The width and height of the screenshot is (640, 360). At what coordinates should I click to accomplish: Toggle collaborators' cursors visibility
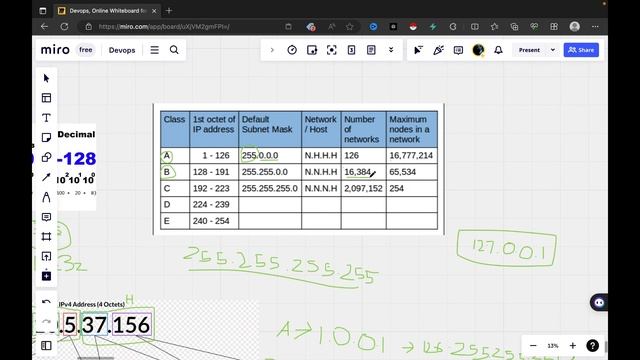(x=418, y=50)
